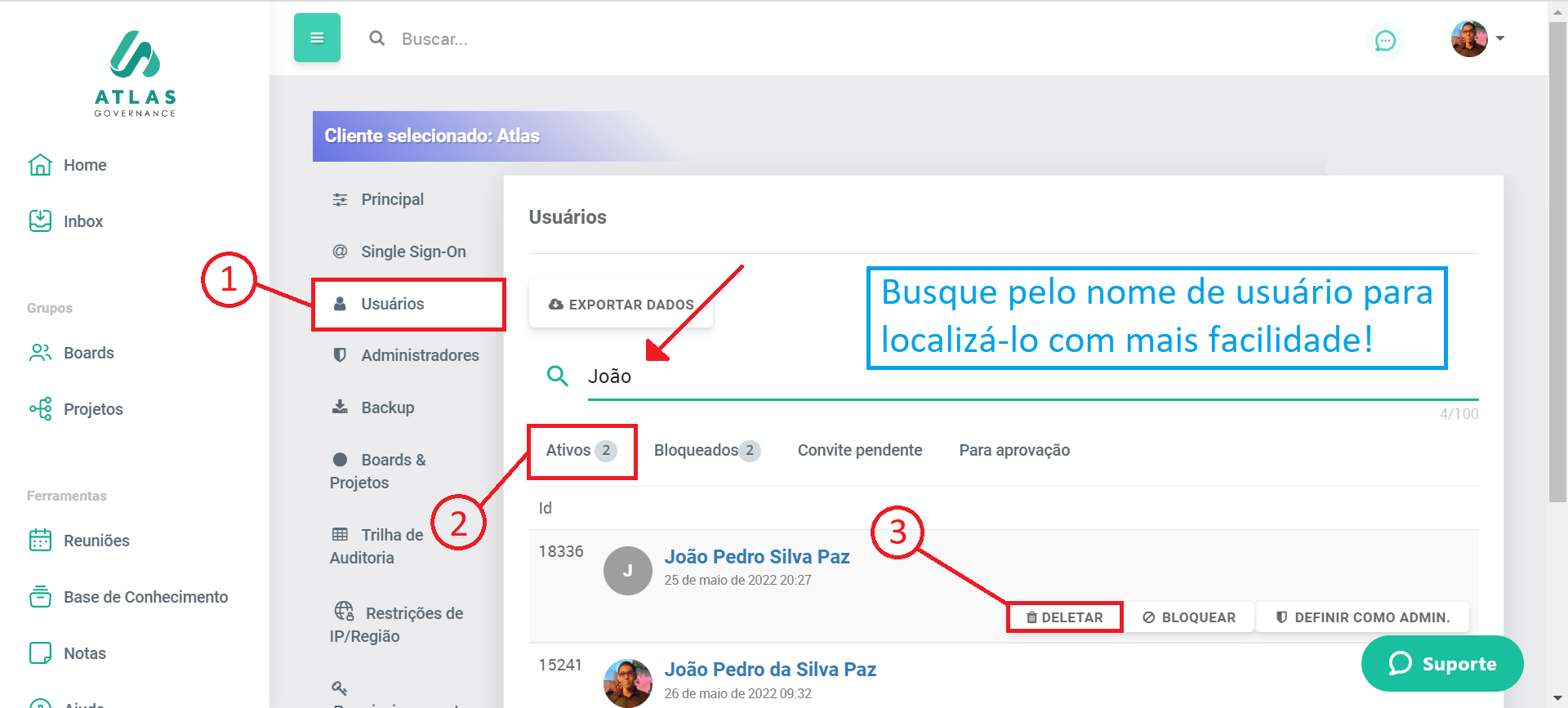Click the EXPORTAR DADOS button

tap(621, 305)
